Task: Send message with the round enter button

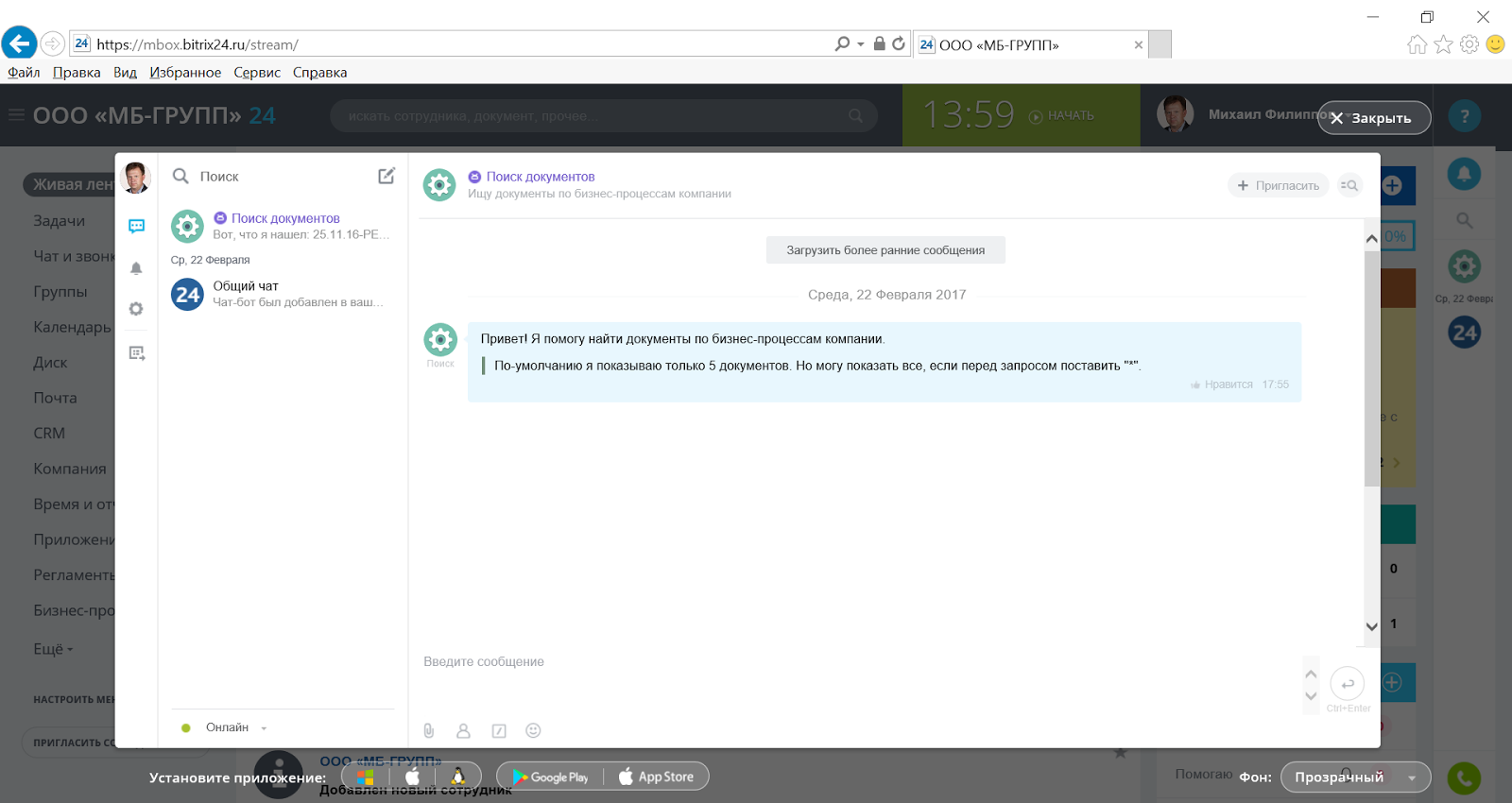Action: click(x=1347, y=683)
